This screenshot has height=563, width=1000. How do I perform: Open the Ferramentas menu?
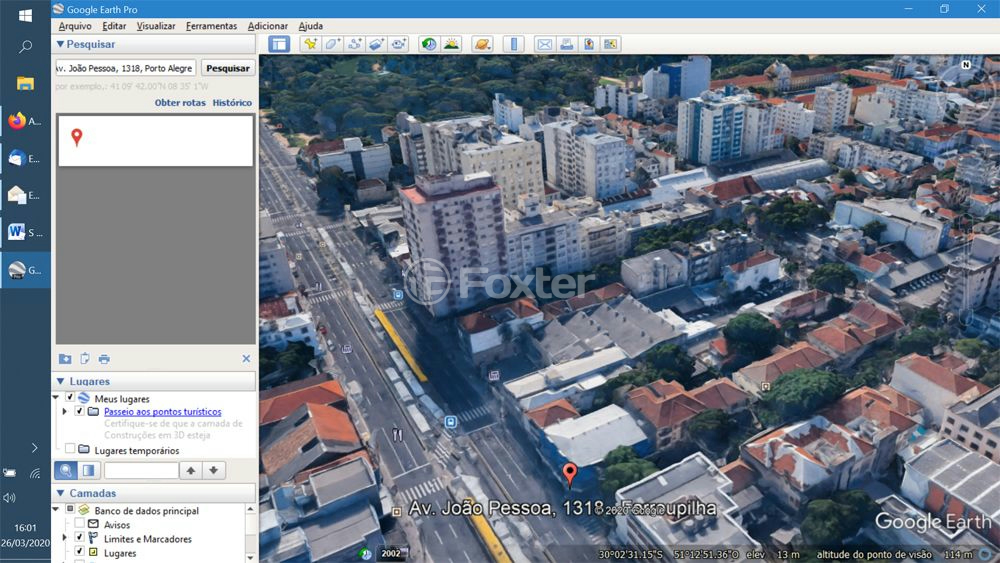tap(211, 26)
